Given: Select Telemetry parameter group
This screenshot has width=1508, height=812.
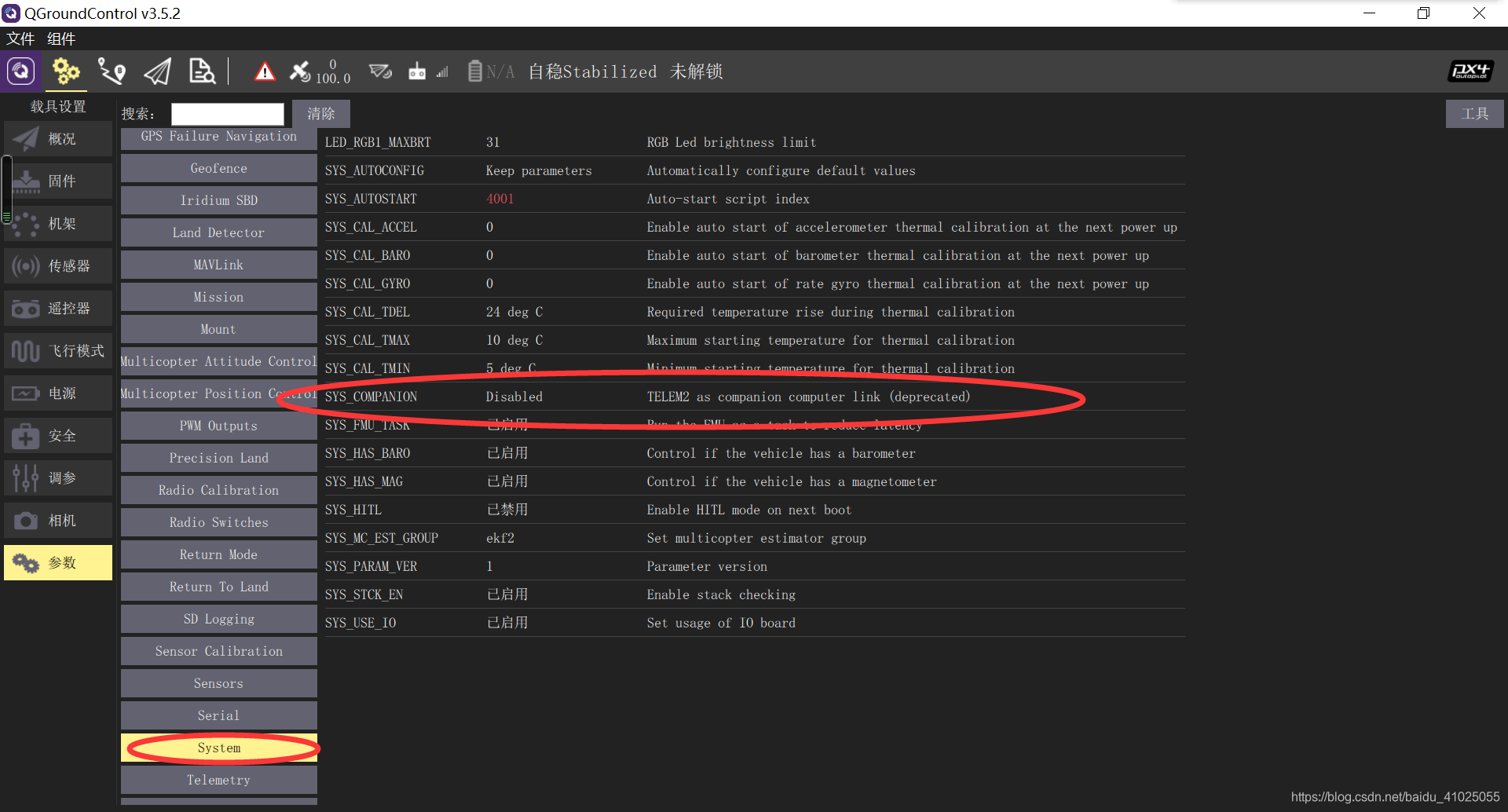Looking at the screenshot, I should [219, 780].
